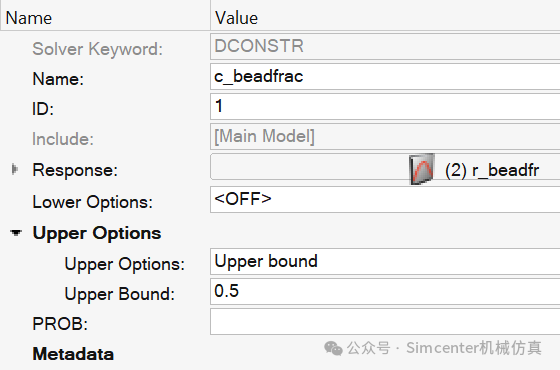Click the ID field containing 1
Screen dimensions: 560x370
click(x=385, y=106)
